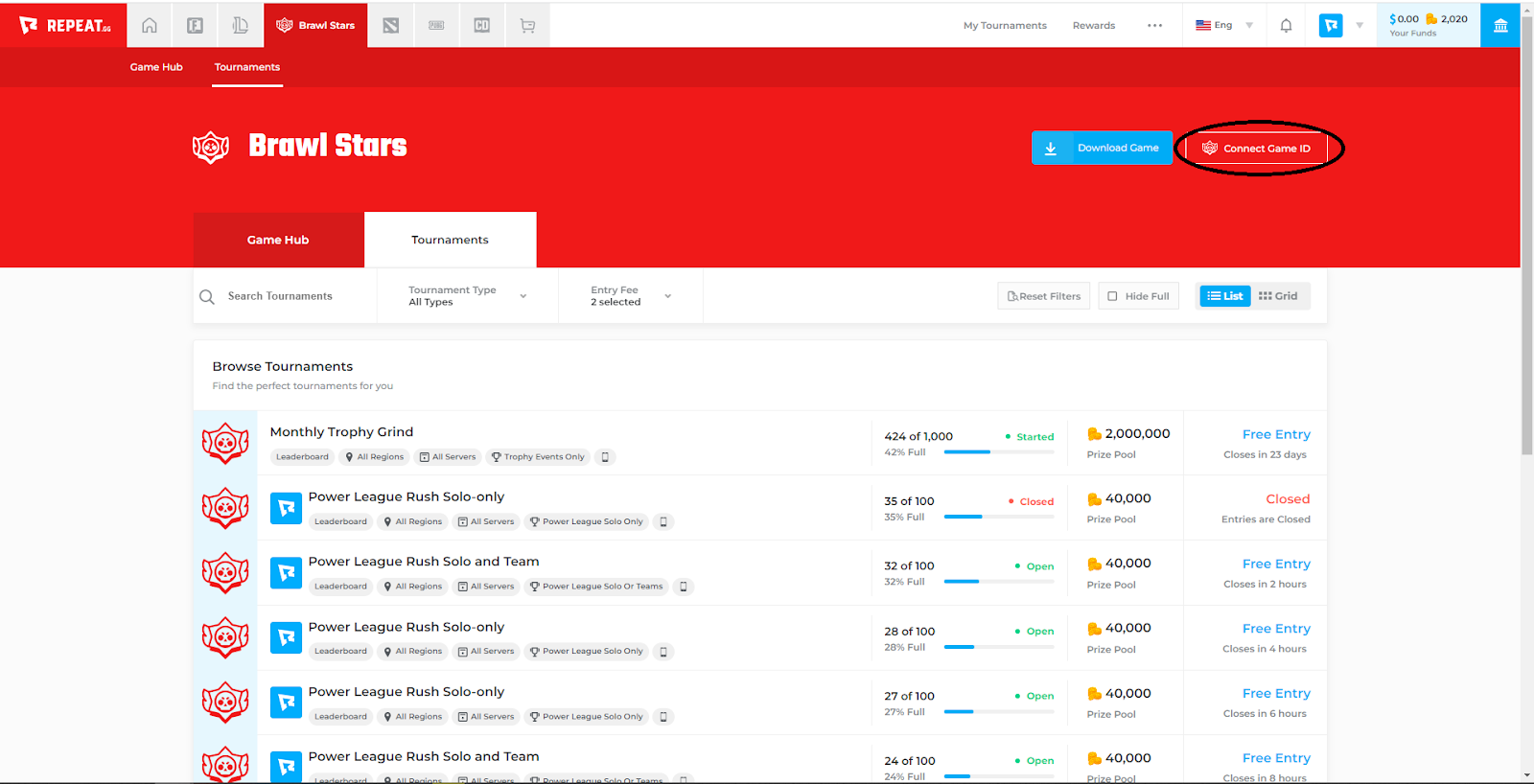Open the Entry Fee dropdown
1534x784 pixels.
click(631, 296)
